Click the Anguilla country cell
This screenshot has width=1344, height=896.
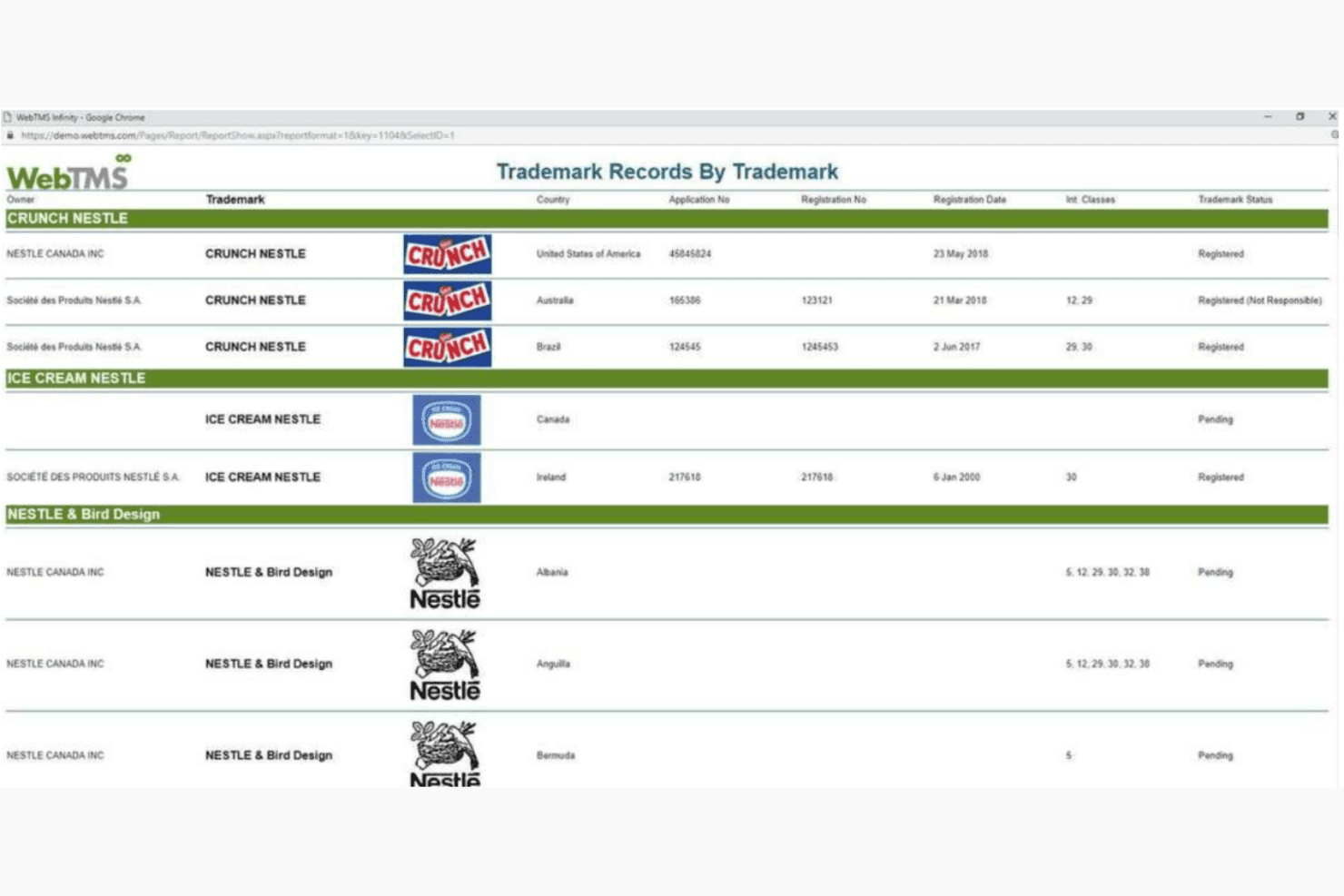point(553,665)
